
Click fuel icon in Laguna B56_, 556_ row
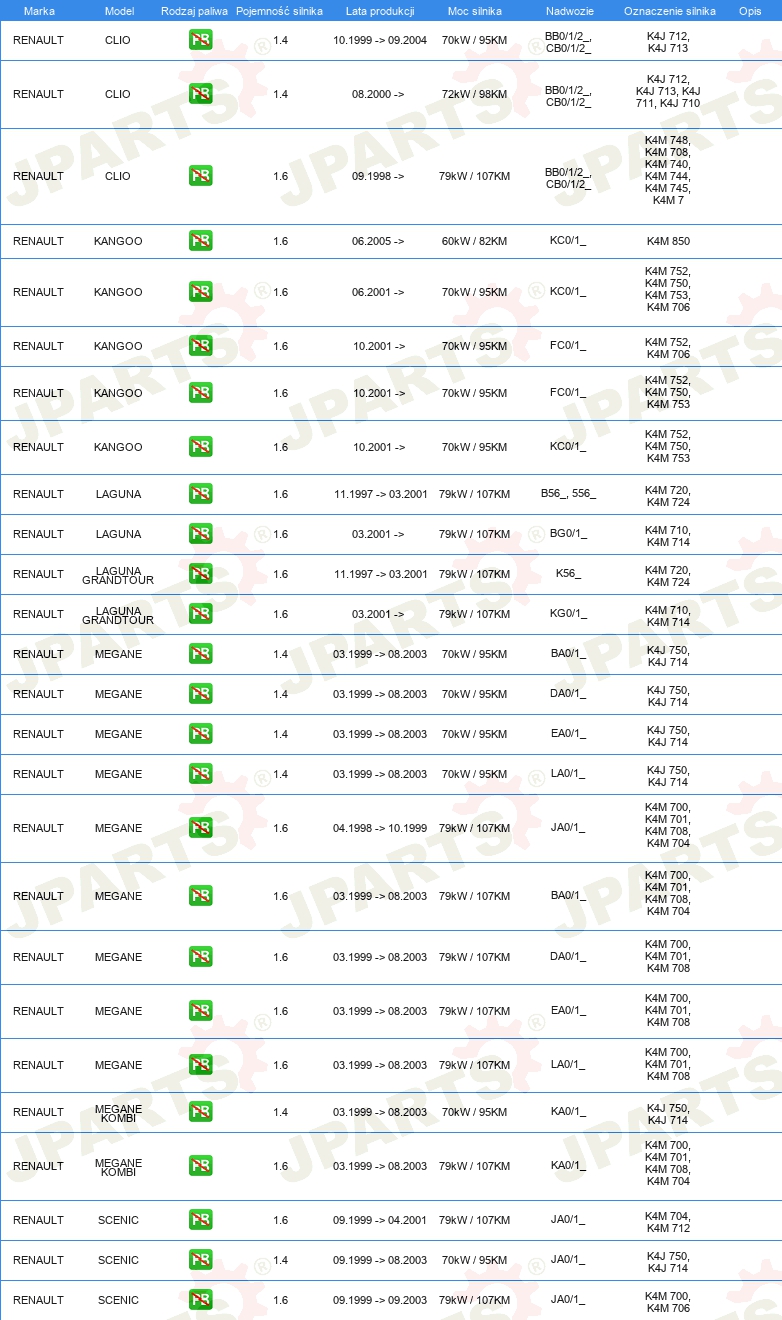click(x=200, y=494)
